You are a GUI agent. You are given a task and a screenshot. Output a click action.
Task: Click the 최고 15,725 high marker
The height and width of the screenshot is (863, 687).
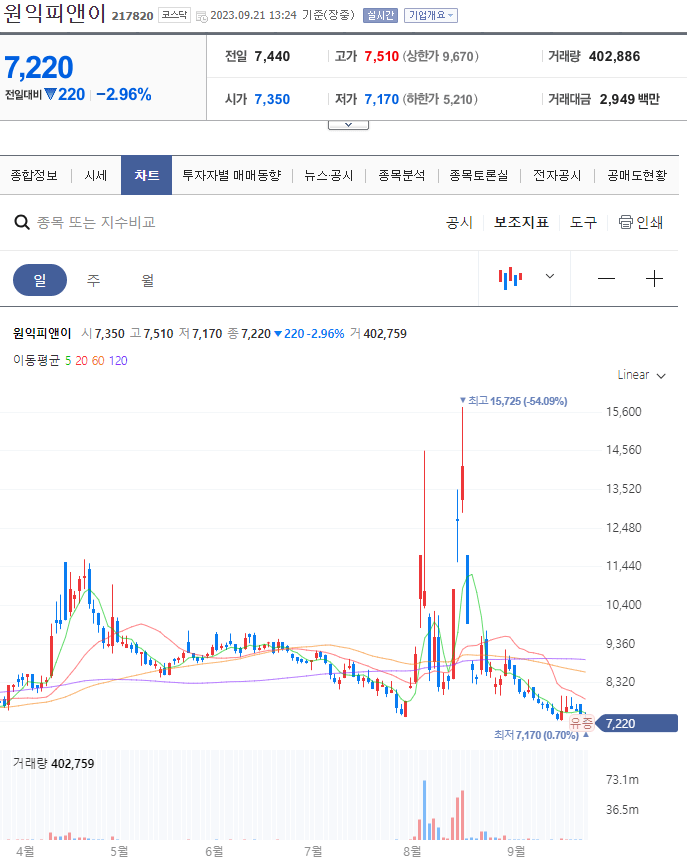point(514,401)
